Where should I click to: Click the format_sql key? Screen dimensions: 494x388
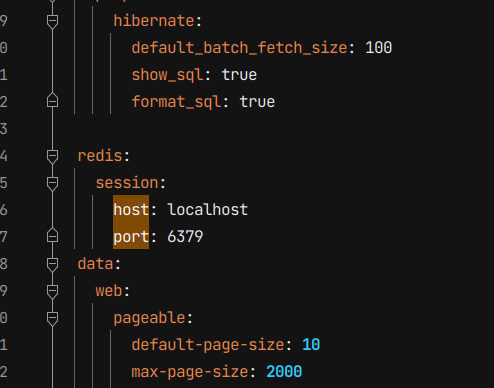[x=177, y=102]
